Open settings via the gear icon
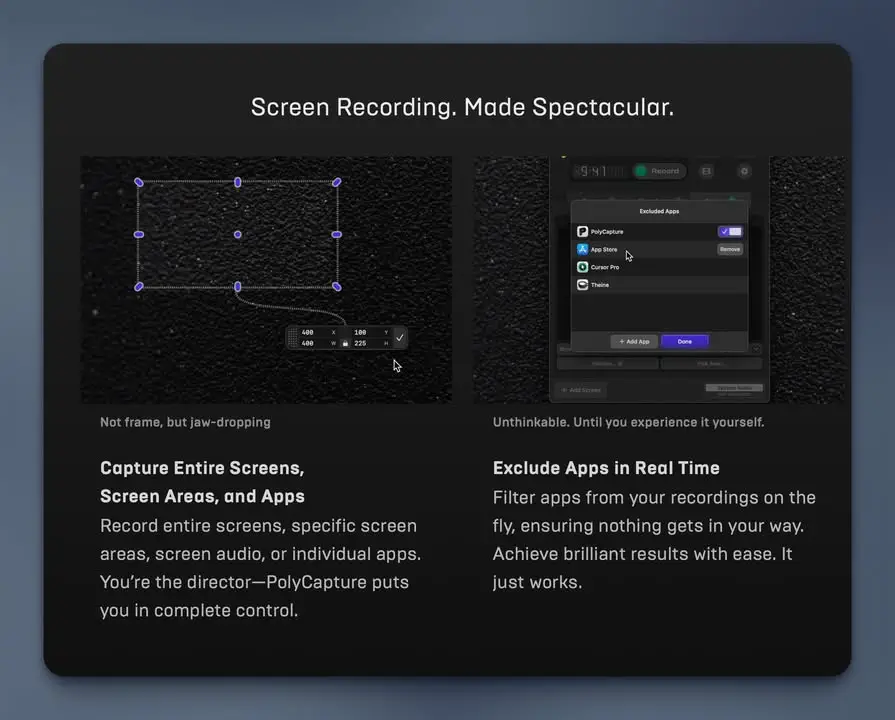Image resolution: width=895 pixels, height=720 pixels. (x=744, y=171)
